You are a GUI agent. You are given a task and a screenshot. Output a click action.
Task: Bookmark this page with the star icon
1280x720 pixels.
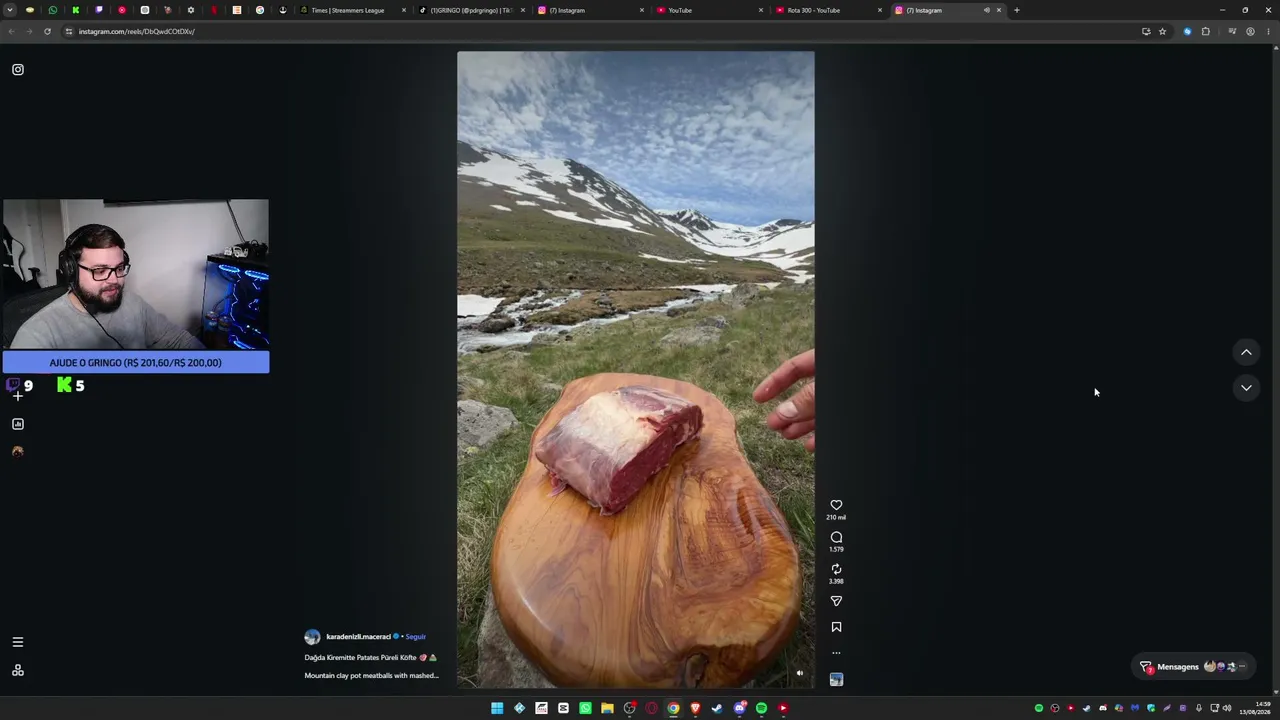[x=1162, y=31]
